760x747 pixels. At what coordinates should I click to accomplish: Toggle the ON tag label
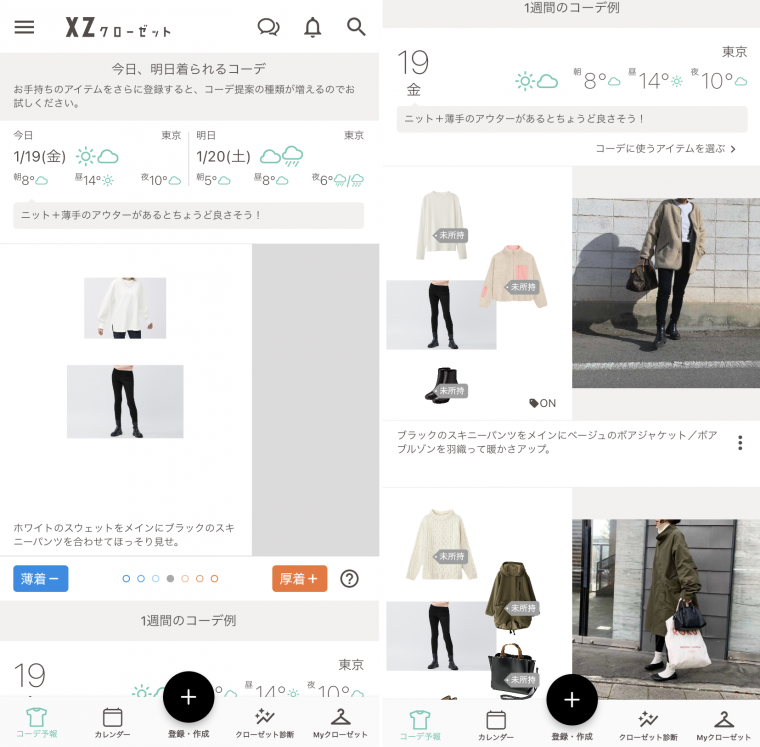pos(543,403)
